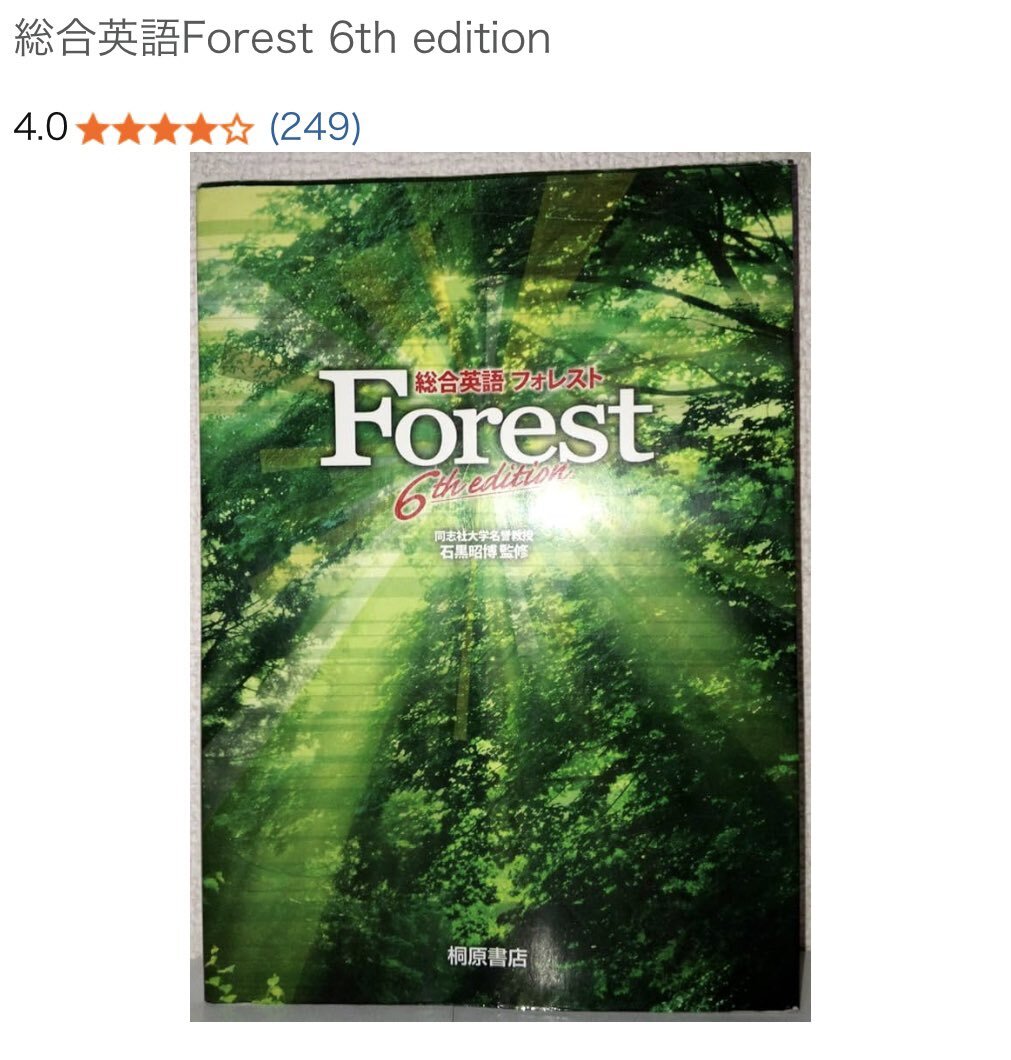Click the 4.0 rating score
Screen dimensions: 1011x1060
point(41,128)
